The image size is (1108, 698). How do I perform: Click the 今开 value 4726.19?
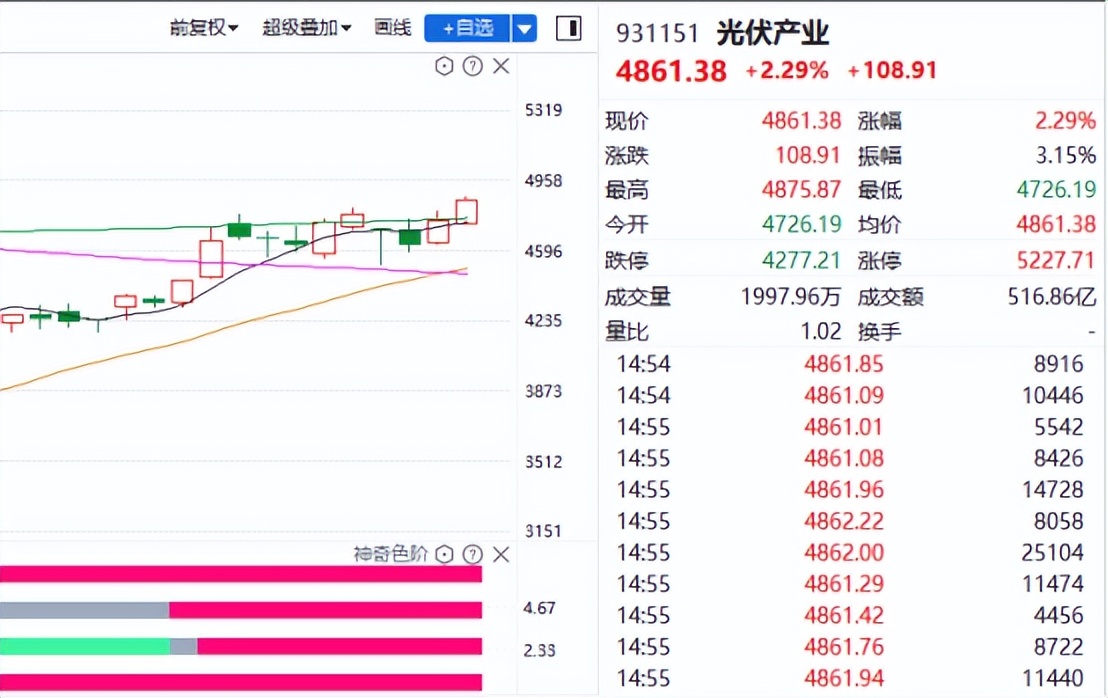pyautogui.click(x=801, y=225)
